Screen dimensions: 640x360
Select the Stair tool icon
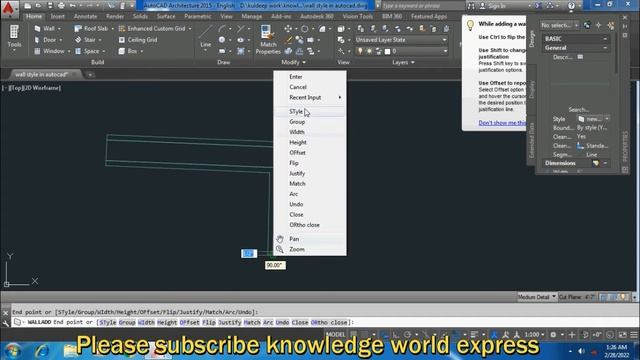[x=78, y=40]
